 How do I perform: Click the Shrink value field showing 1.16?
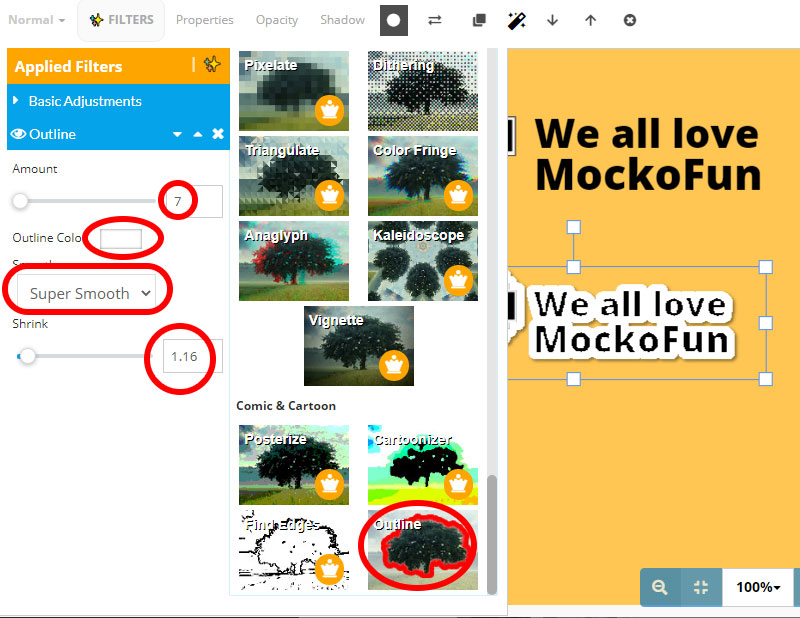coord(192,356)
